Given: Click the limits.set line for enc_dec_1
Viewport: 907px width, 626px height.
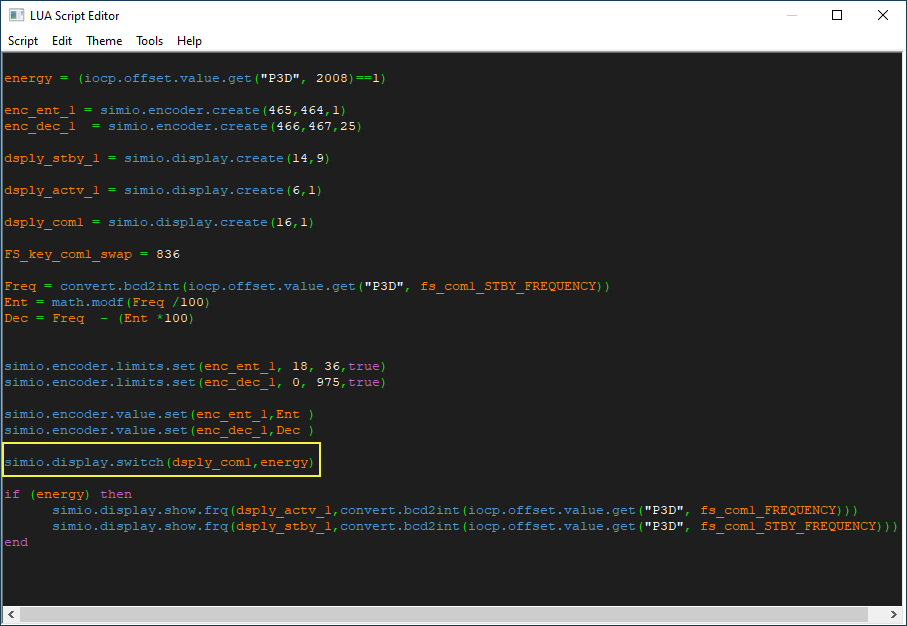Looking at the screenshot, I should (x=195, y=382).
